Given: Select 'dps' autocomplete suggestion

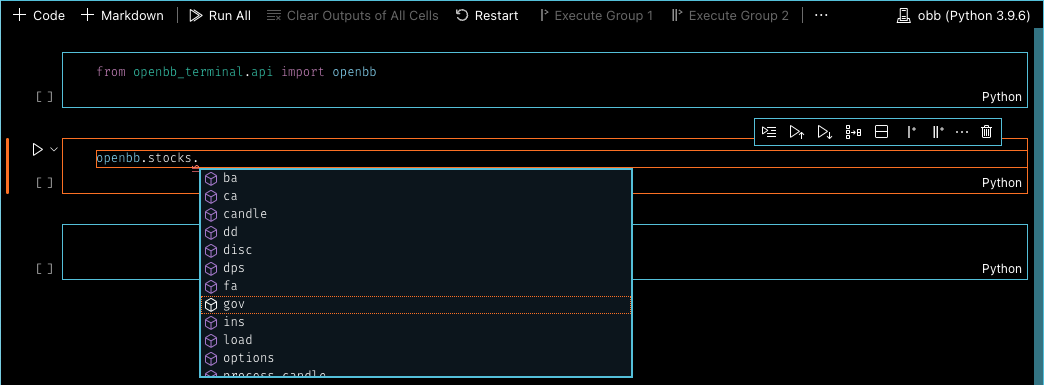Looking at the screenshot, I should (x=416, y=268).
